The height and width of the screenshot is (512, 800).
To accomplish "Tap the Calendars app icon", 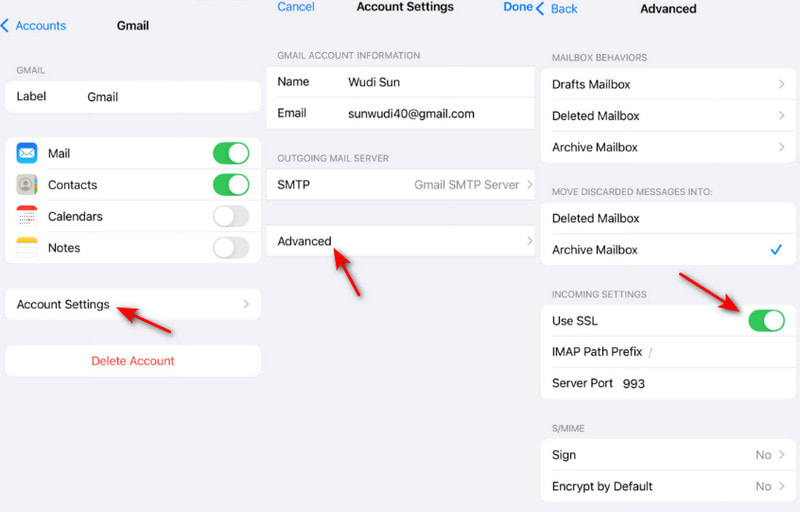I will [27, 216].
